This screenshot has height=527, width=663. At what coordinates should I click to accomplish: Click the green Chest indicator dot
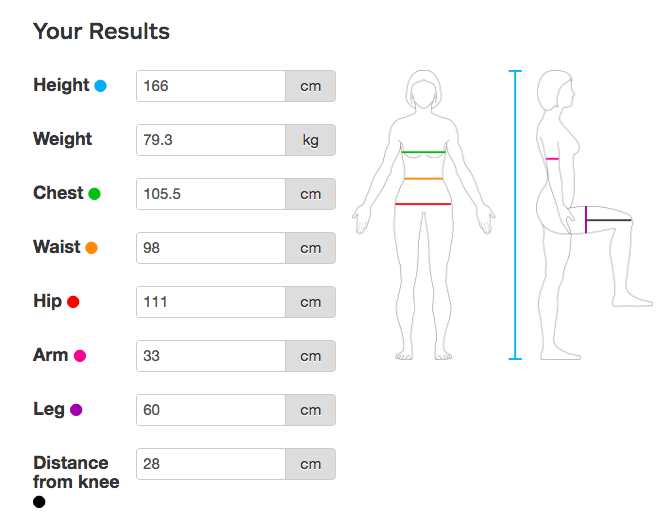tap(94, 194)
